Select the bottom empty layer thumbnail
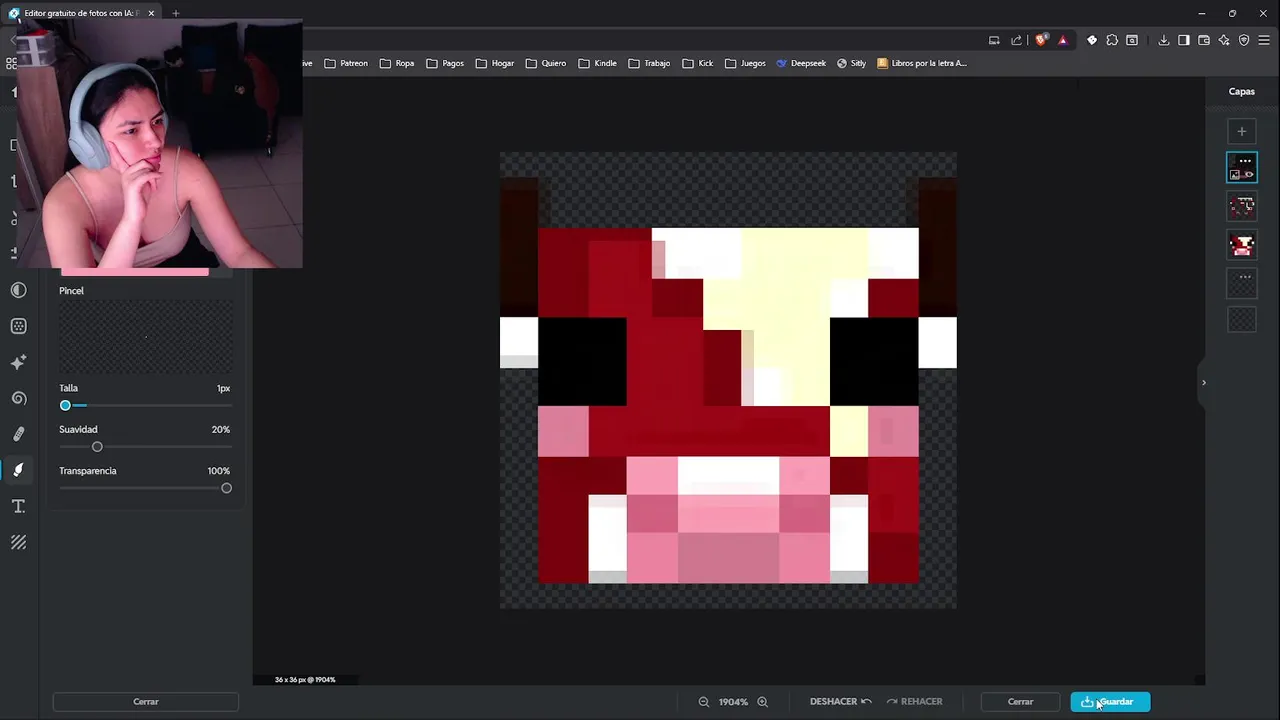The width and height of the screenshot is (1280, 720). (1242, 320)
